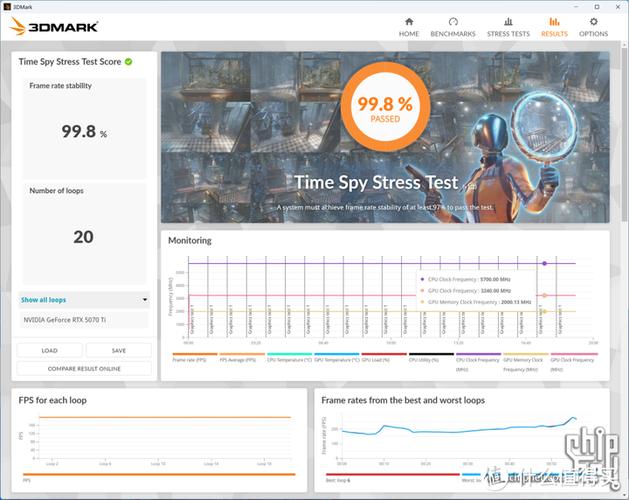
Task: Click the Benchmarks gauge icon
Action: 453,22
